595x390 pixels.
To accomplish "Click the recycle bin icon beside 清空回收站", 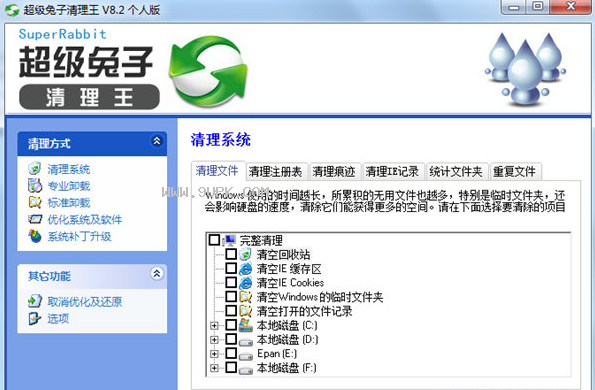I will tap(246, 254).
